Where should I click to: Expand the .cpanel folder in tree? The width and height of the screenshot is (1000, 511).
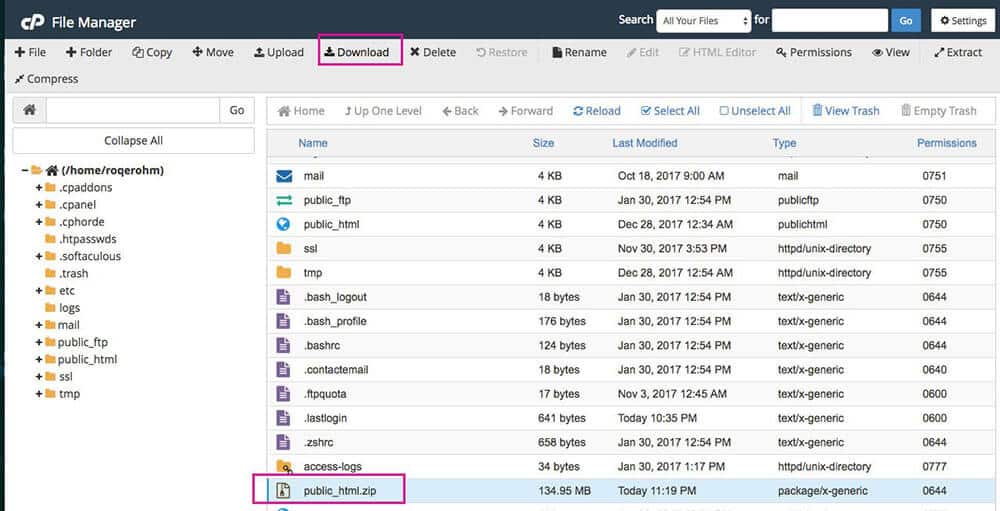pyautogui.click(x=39, y=205)
